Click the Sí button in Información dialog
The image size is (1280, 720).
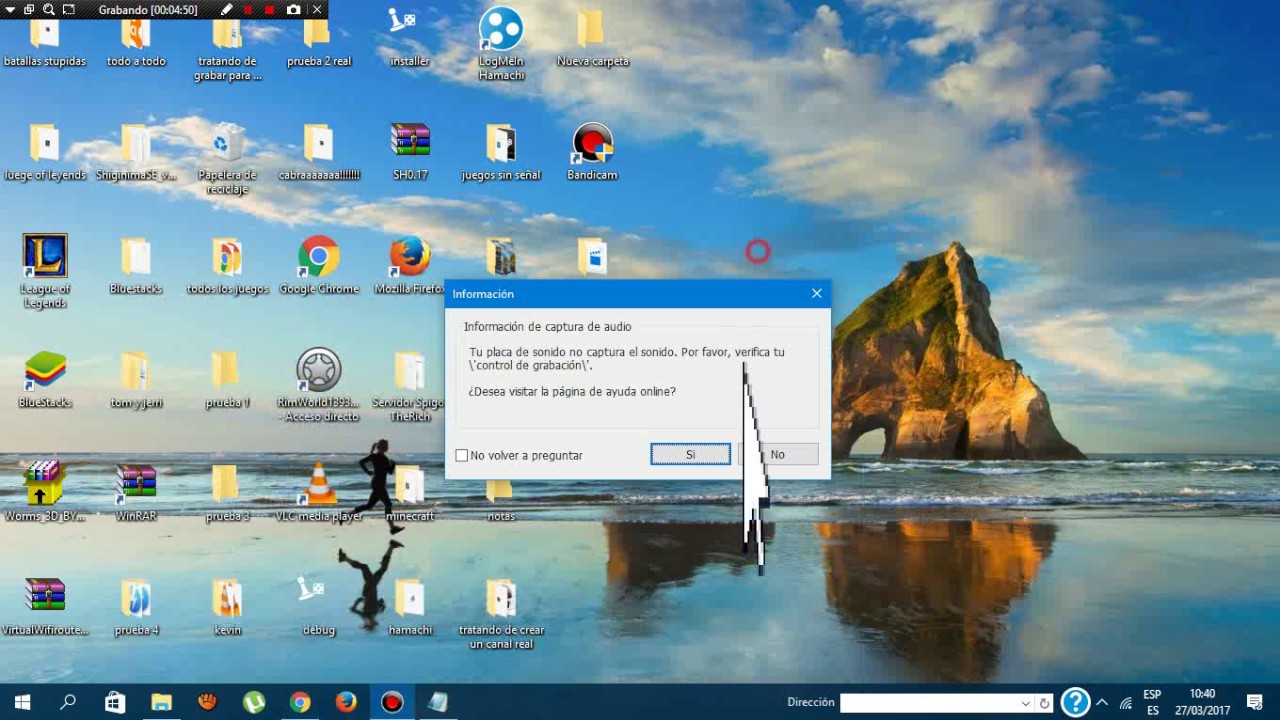coord(690,454)
